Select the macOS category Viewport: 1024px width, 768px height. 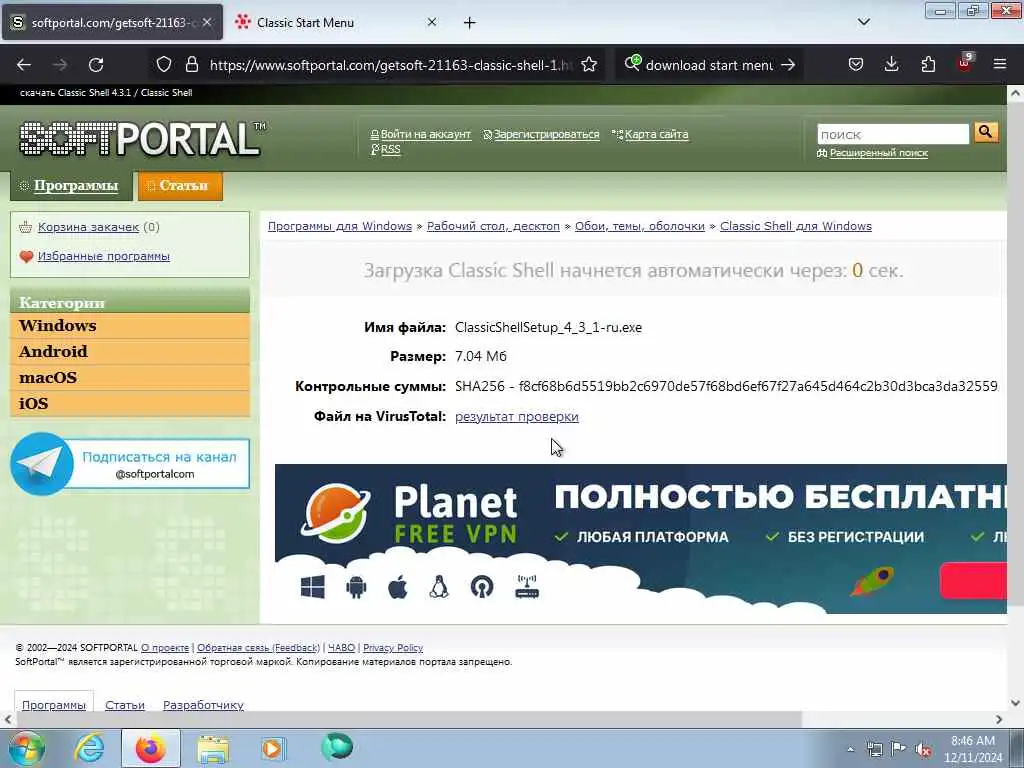click(x=130, y=377)
